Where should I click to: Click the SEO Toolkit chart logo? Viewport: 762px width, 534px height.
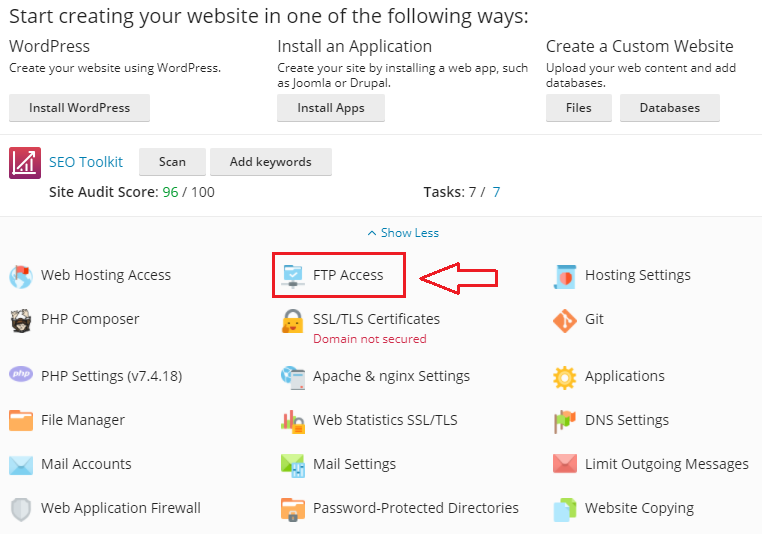click(25, 163)
